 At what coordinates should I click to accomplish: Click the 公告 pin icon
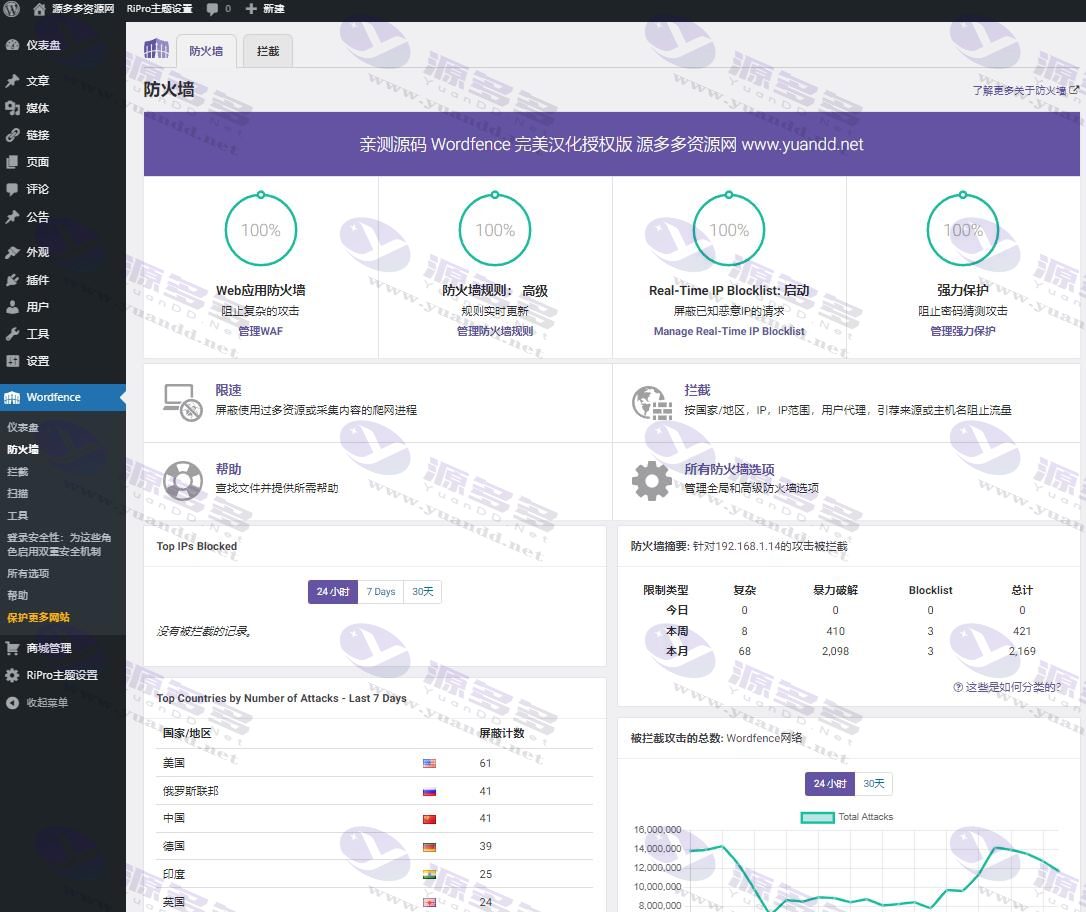click(12, 217)
